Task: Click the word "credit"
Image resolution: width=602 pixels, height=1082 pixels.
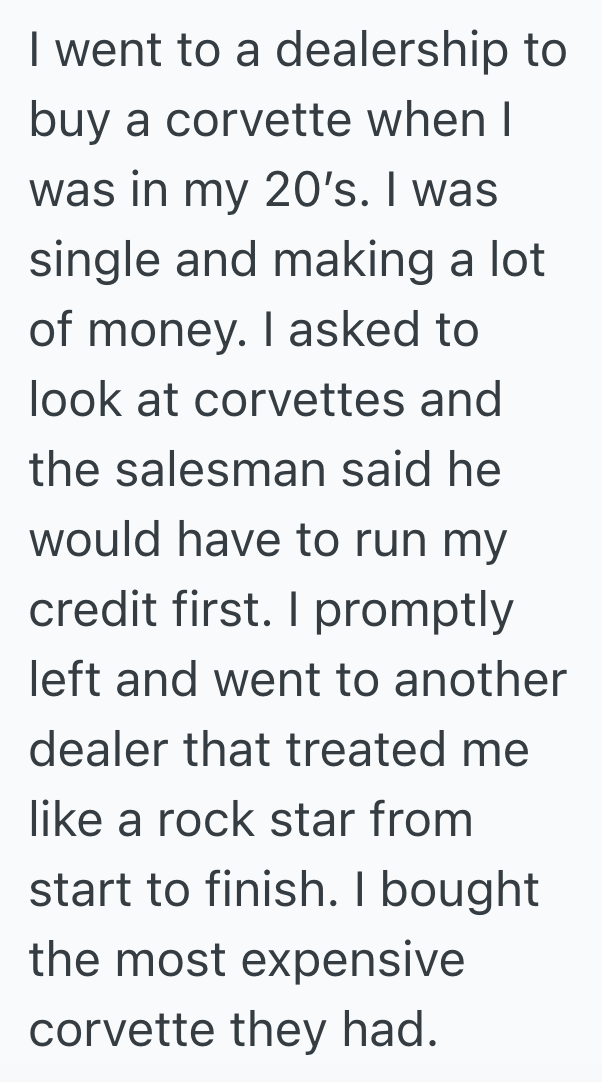Action: coord(93,609)
